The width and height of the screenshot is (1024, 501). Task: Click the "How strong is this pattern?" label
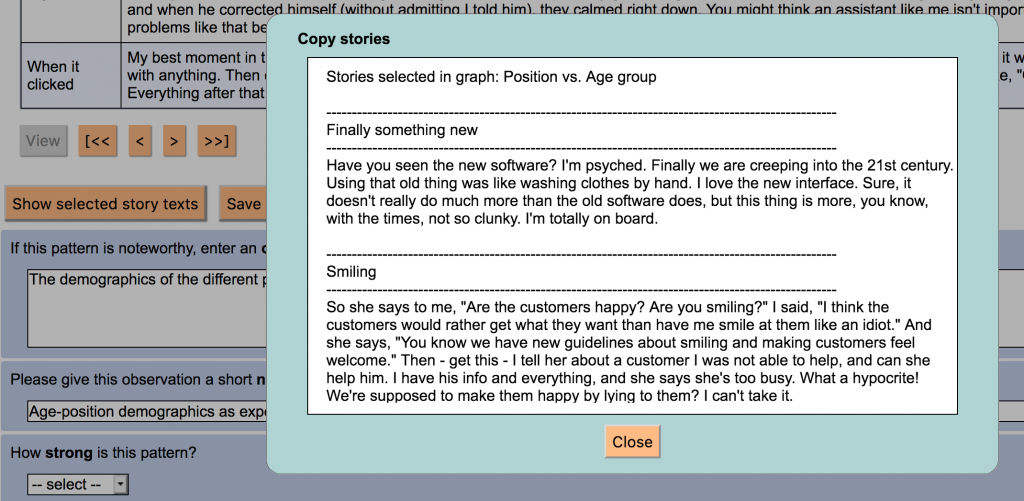(x=103, y=453)
